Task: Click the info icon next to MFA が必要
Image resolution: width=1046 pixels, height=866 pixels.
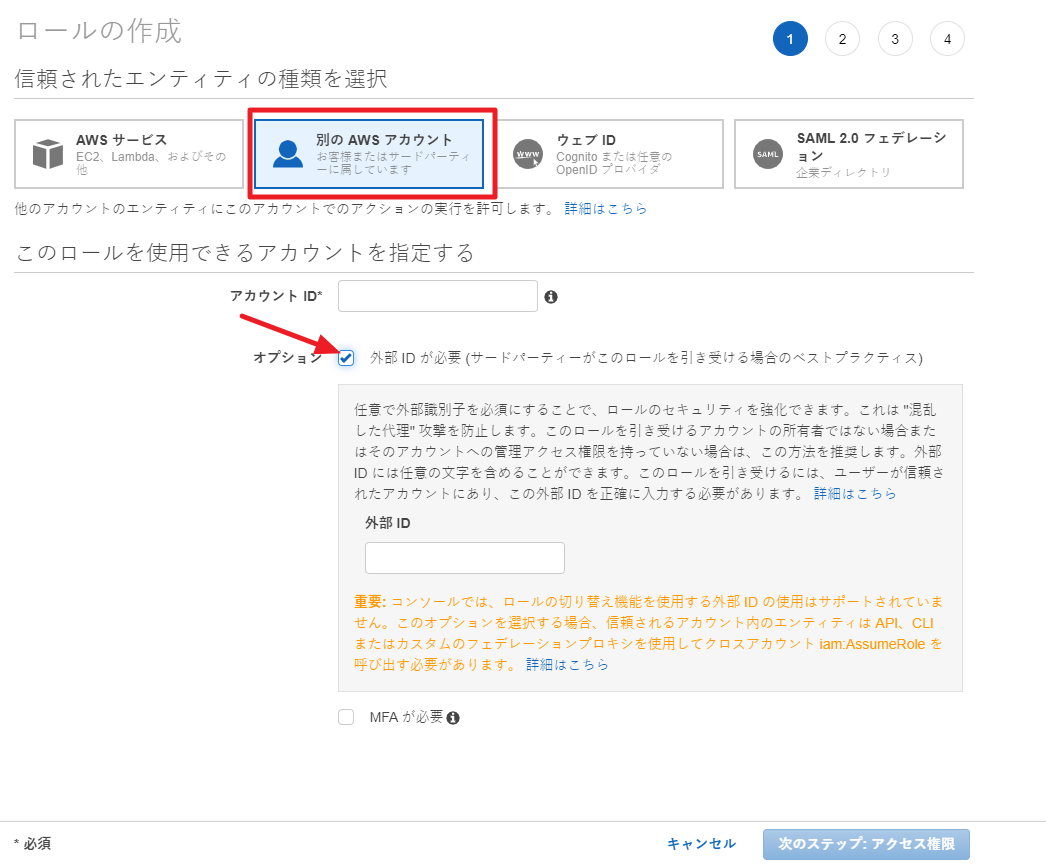Action: (x=453, y=718)
